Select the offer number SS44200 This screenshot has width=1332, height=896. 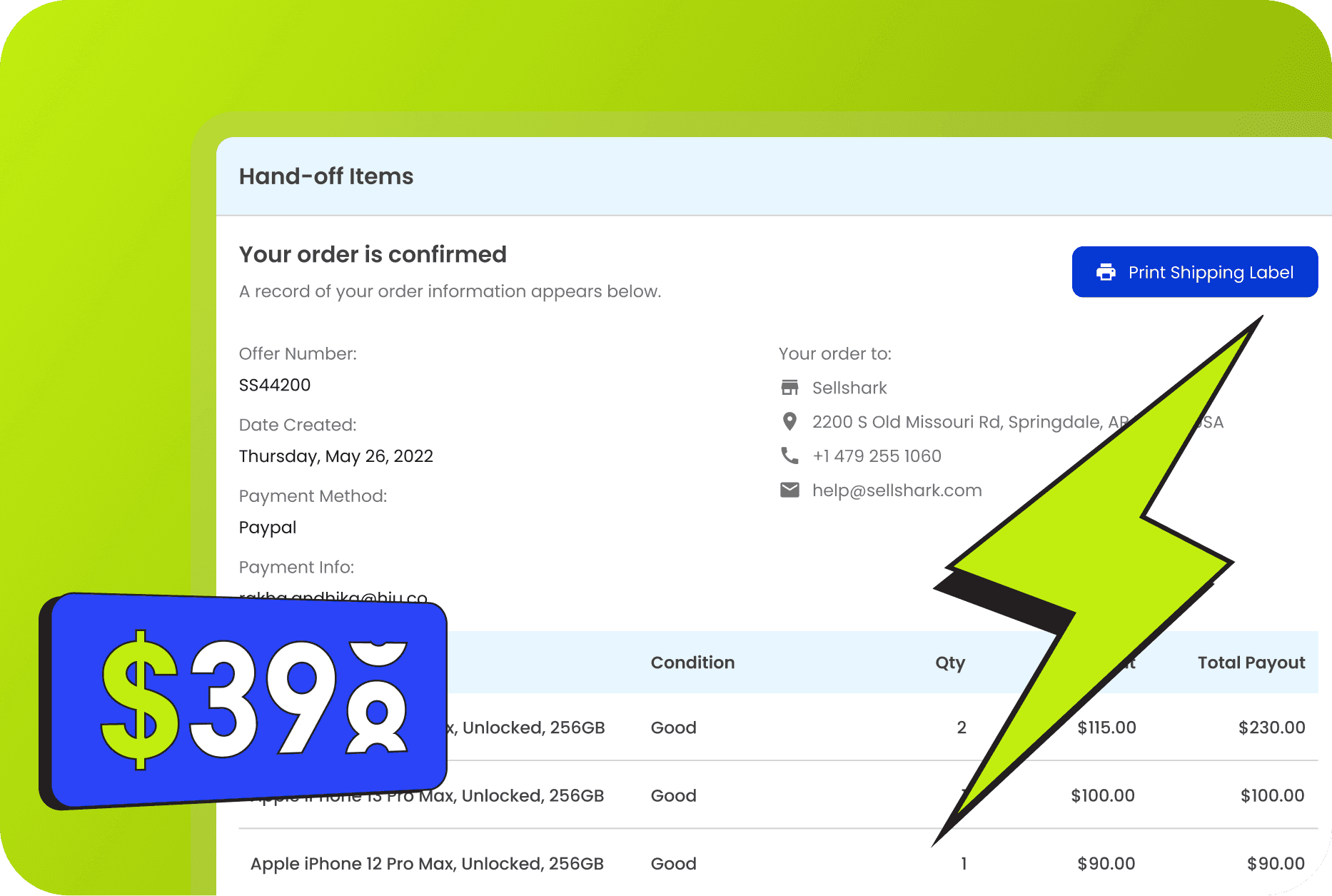[x=275, y=386]
